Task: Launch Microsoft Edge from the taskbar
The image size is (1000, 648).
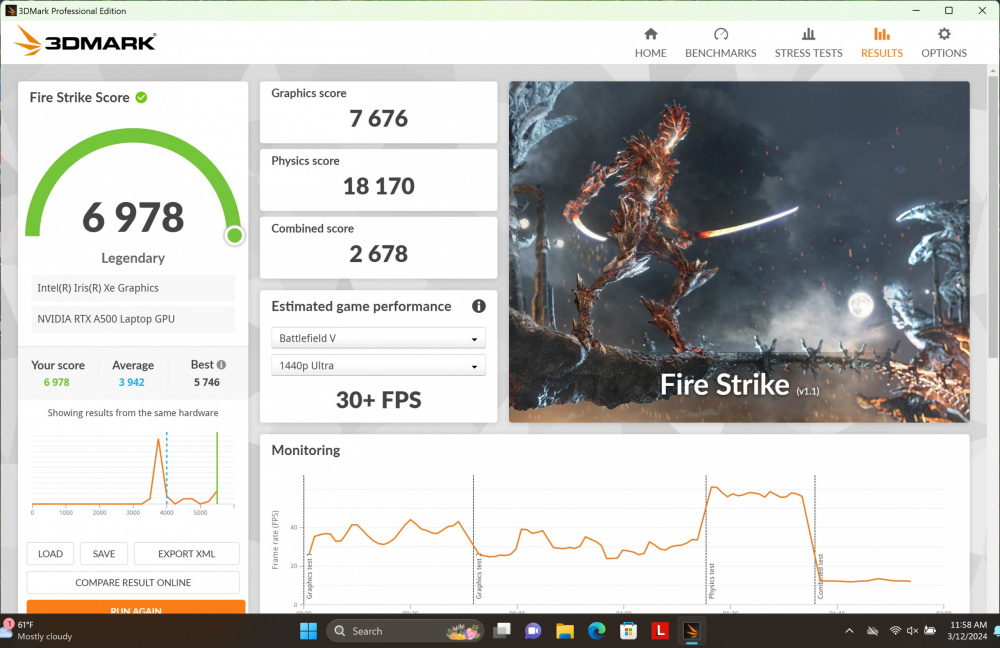Action: point(596,631)
